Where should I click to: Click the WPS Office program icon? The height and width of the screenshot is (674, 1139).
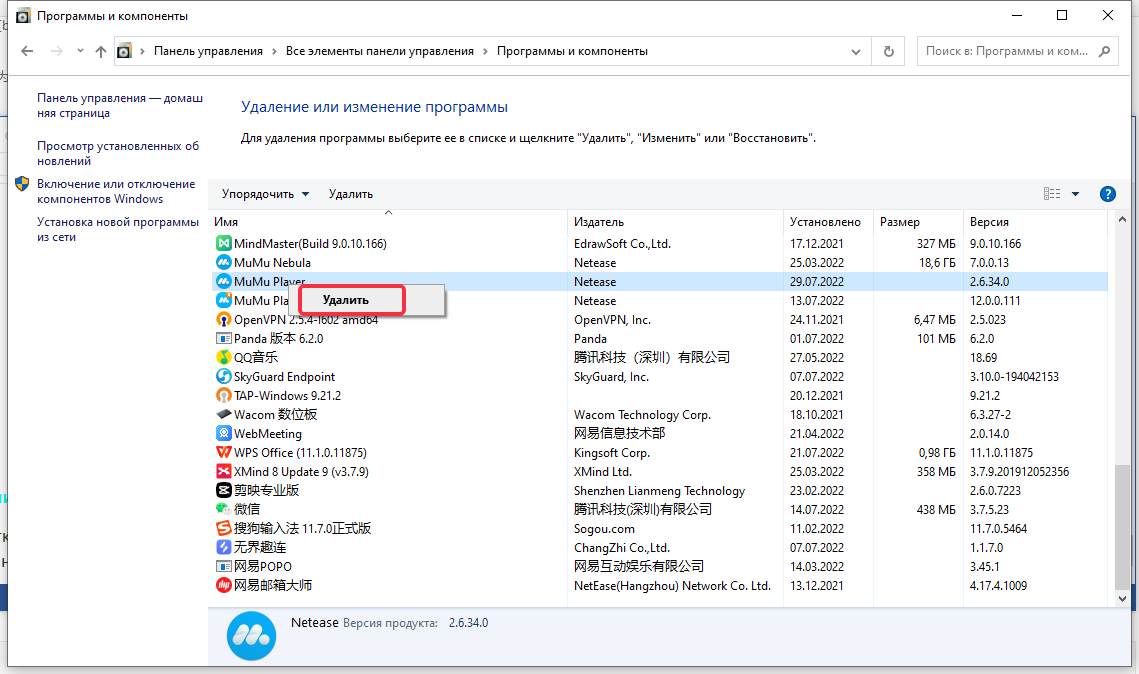(x=224, y=452)
